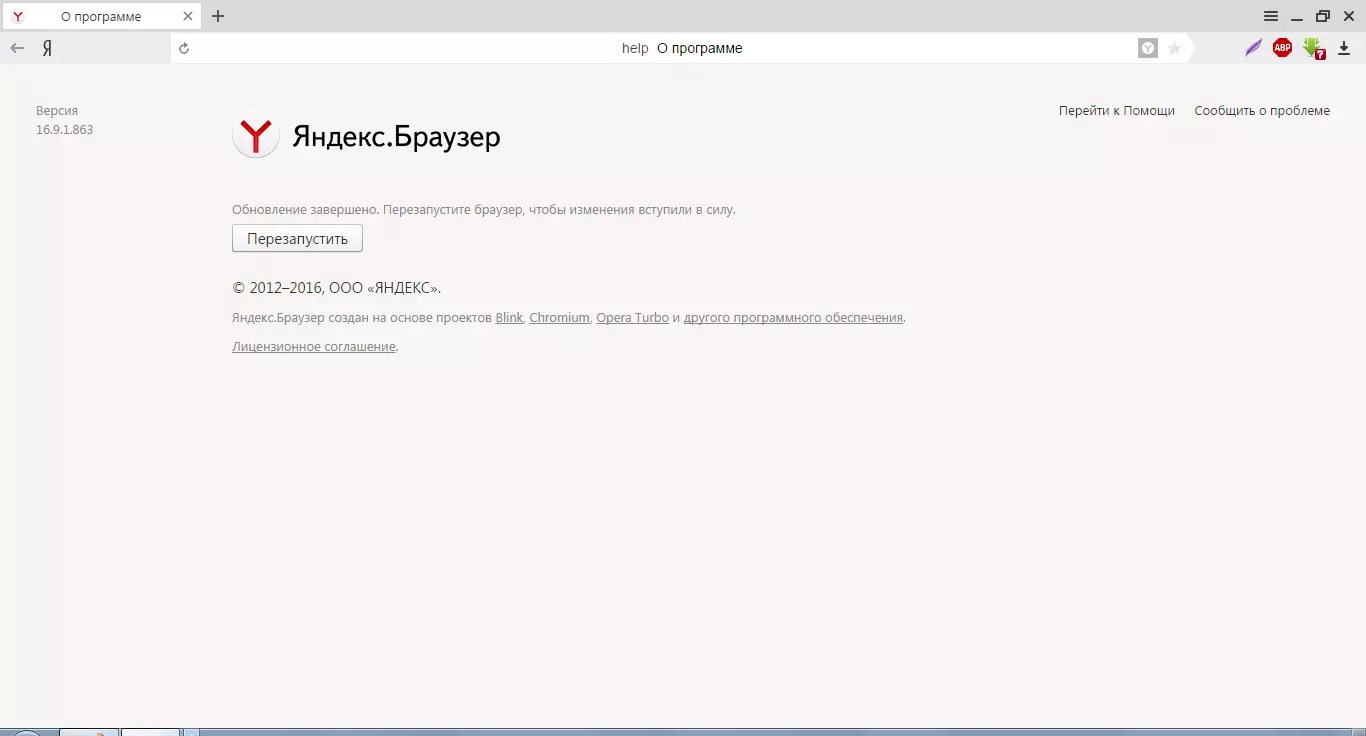This screenshot has width=1366, height=736.
Task: Reload the page with the refresh icon
Action: point(184,48)
